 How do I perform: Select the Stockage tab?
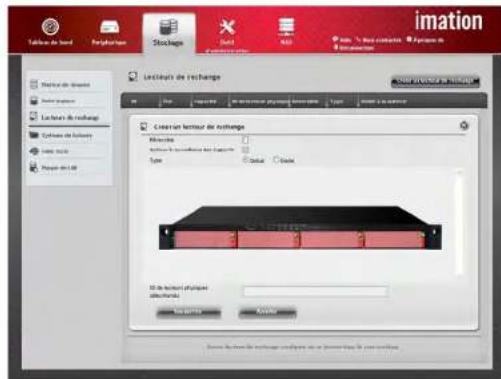[169, 33]
